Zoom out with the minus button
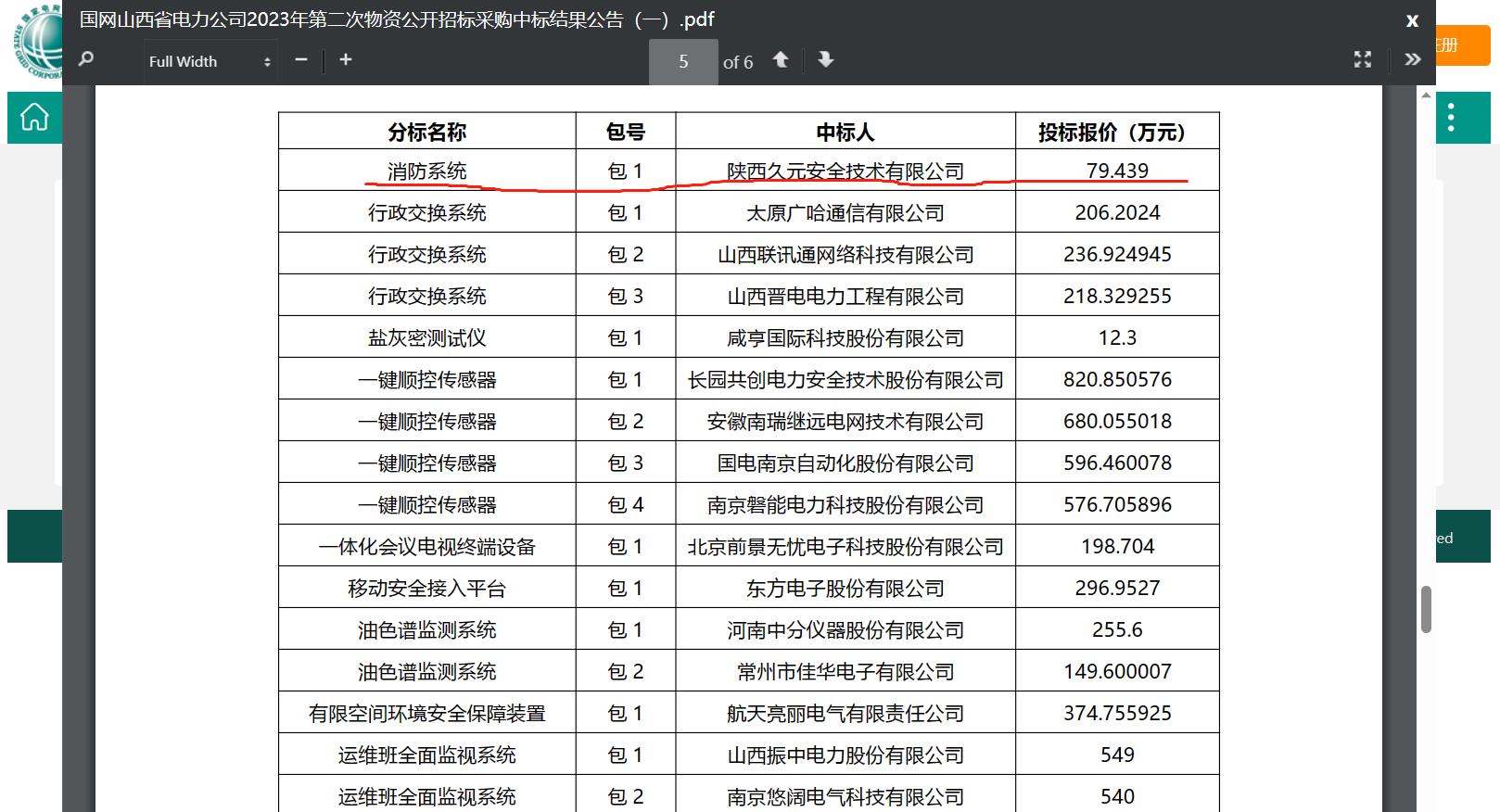This screenshot has height=812, width=1500. [x=300, y=59]
